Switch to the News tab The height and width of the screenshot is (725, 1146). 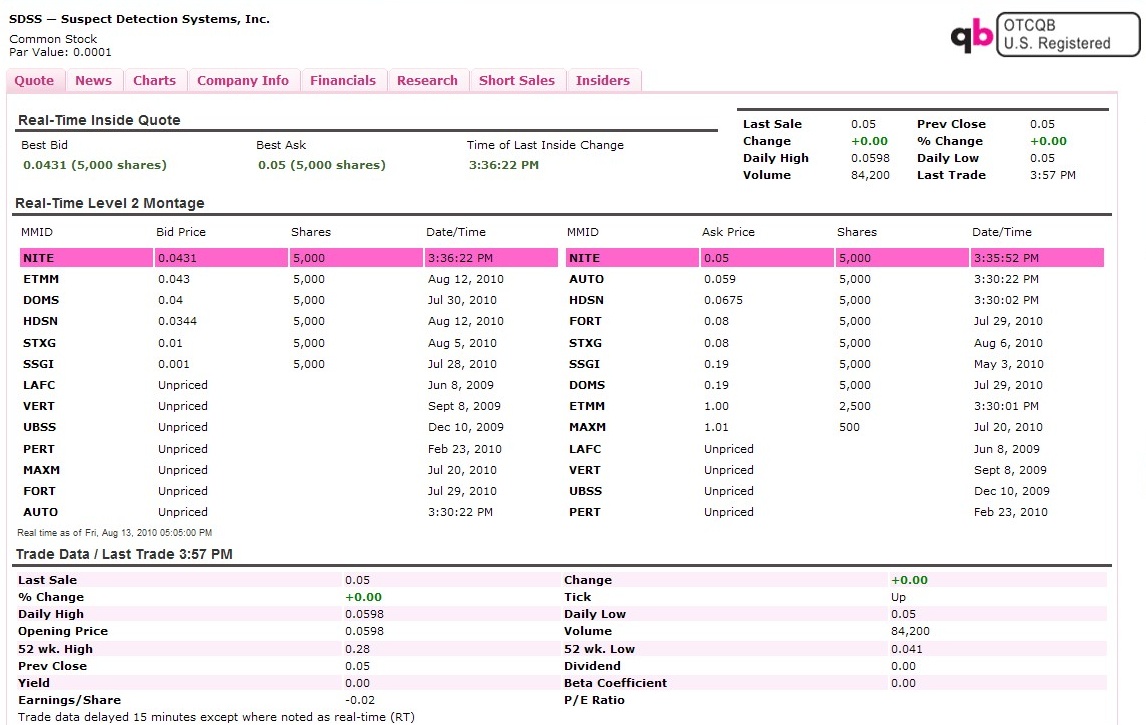94,81
